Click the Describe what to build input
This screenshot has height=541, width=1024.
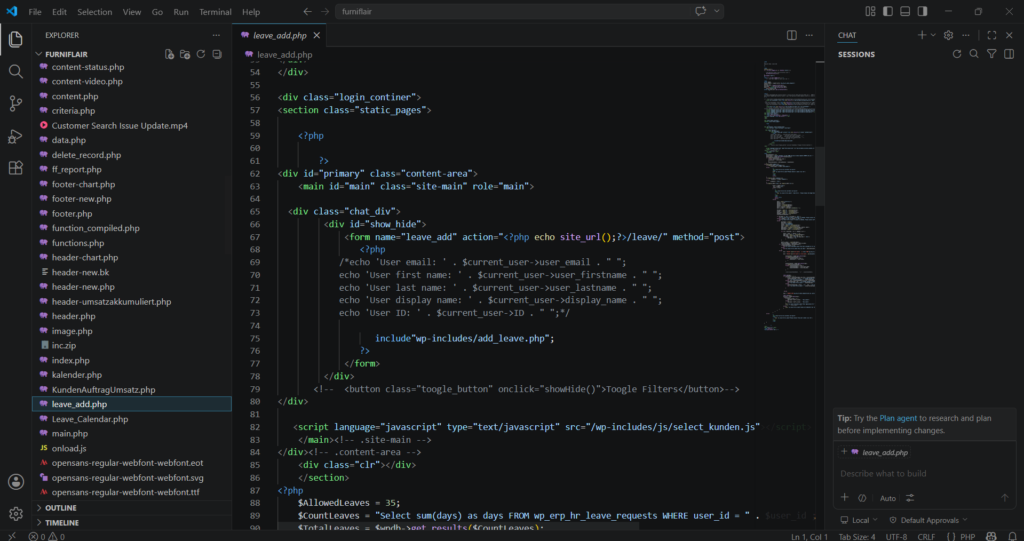pos(924,474)
